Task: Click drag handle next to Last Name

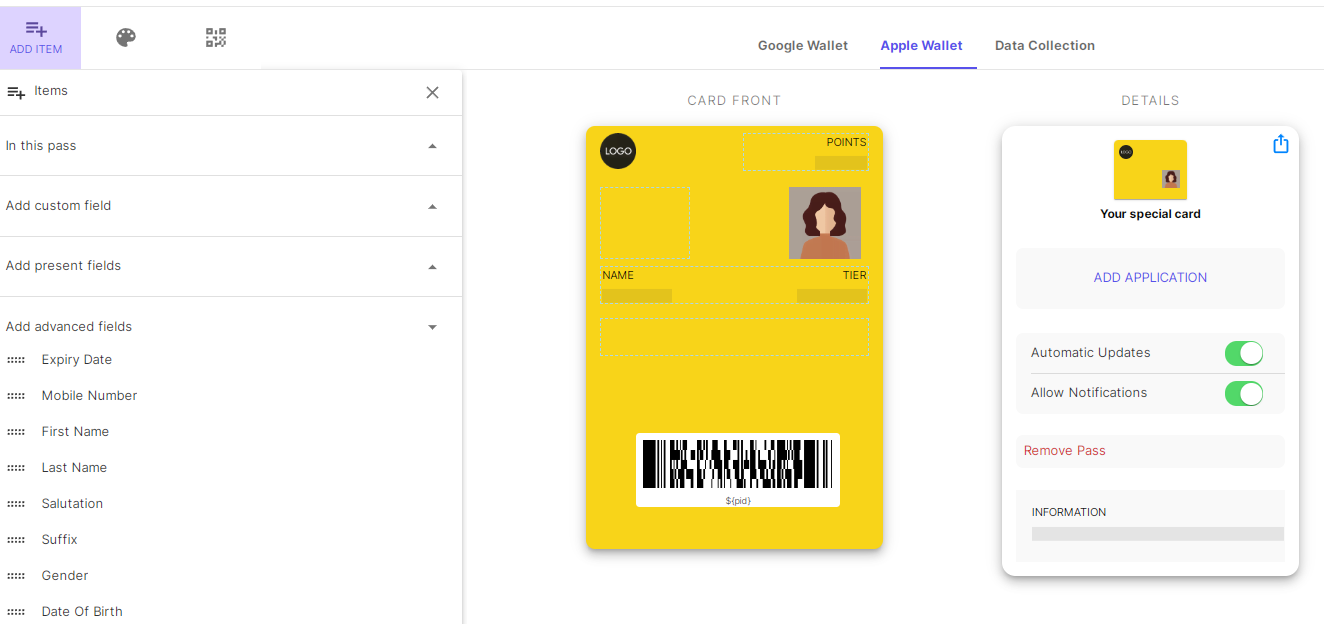Action: coord(16,468)
